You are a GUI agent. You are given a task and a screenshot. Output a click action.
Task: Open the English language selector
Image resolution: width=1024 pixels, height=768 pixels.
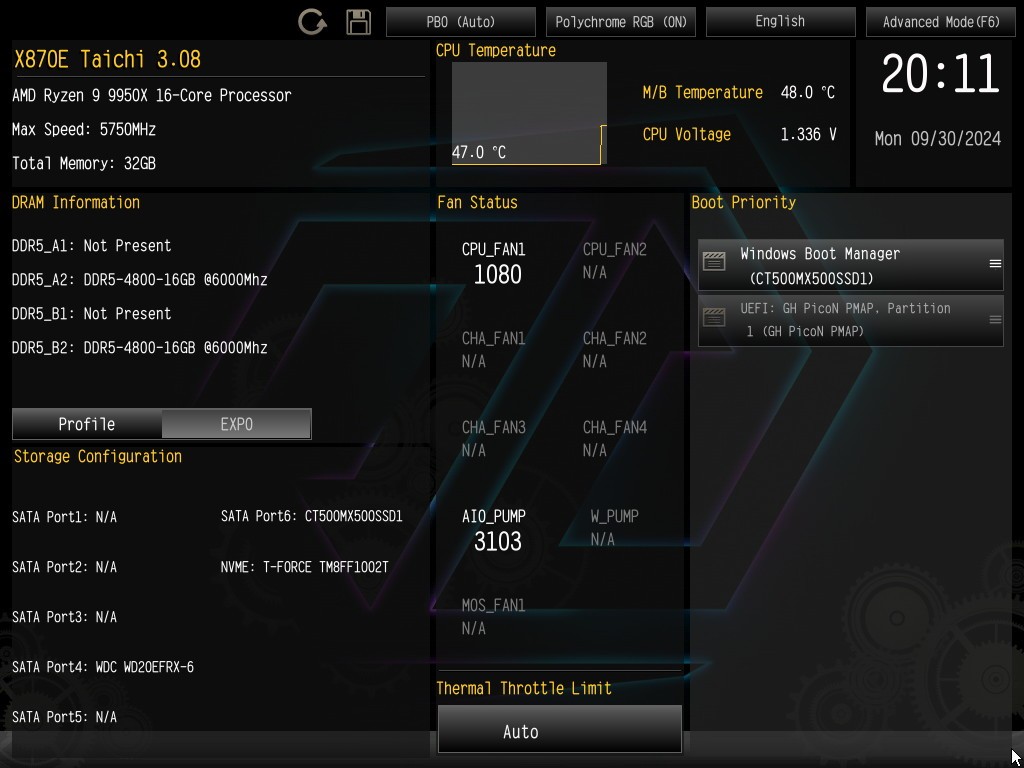click(780, 22)
